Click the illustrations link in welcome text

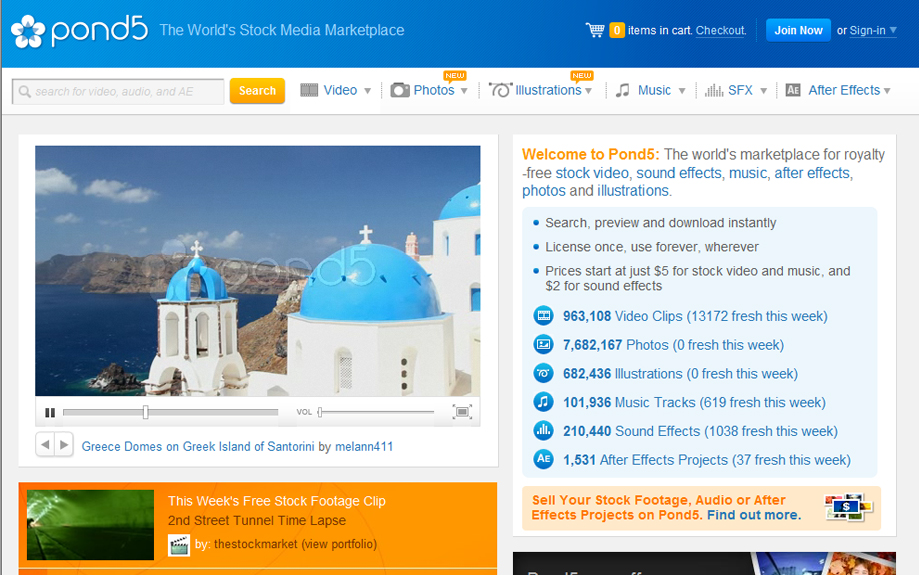click(x=632, y=191)
